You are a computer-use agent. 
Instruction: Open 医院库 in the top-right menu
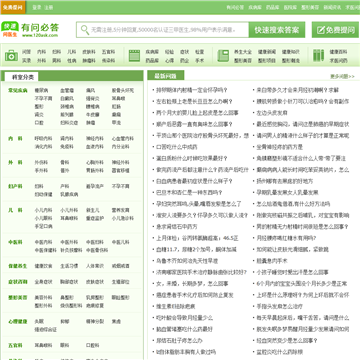[290, 7]
